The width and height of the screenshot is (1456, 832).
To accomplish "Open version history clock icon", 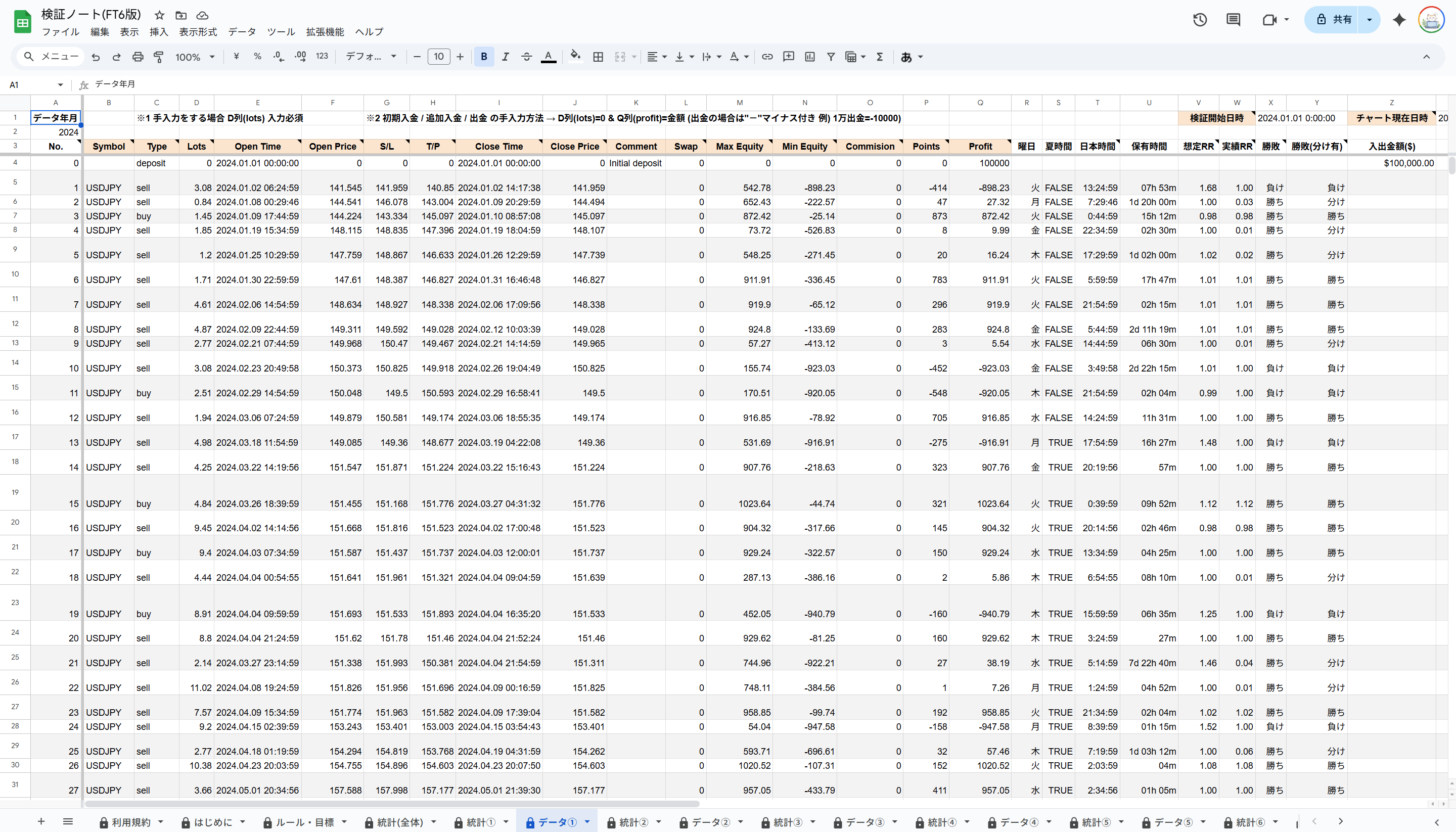I will [x=1199, y=20].
